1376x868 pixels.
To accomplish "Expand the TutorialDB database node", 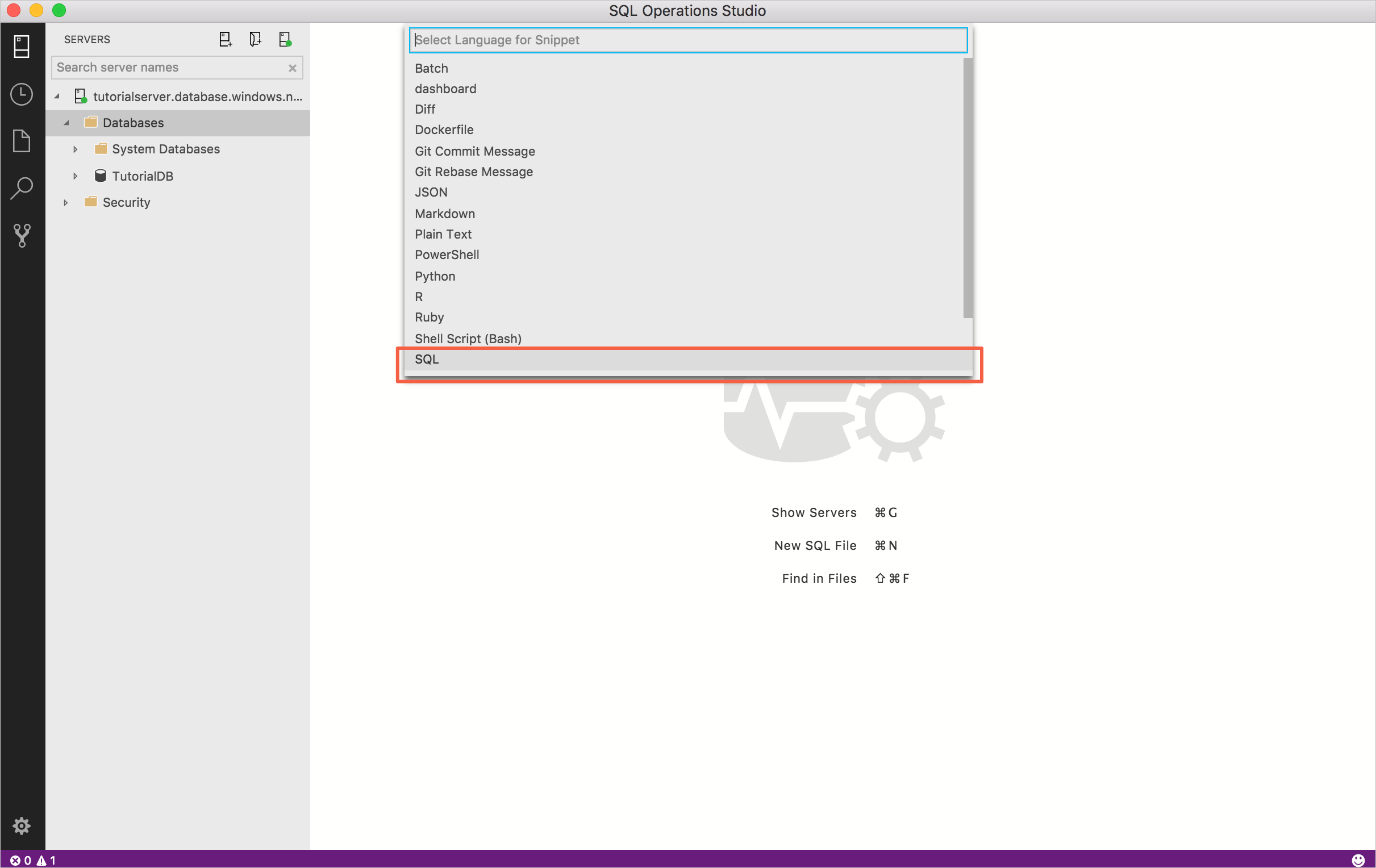I will [76, 175].
